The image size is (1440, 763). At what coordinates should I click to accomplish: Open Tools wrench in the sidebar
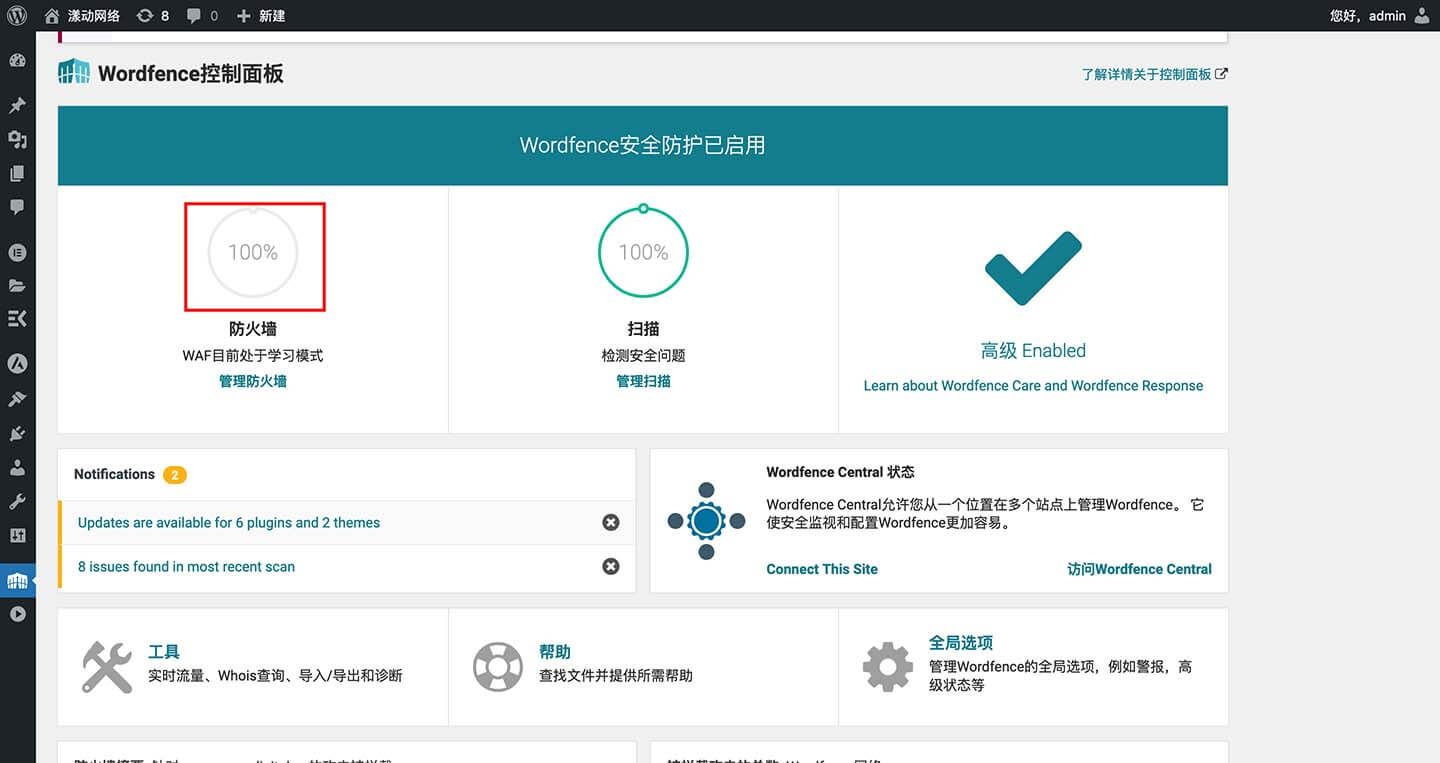[17, 501]
